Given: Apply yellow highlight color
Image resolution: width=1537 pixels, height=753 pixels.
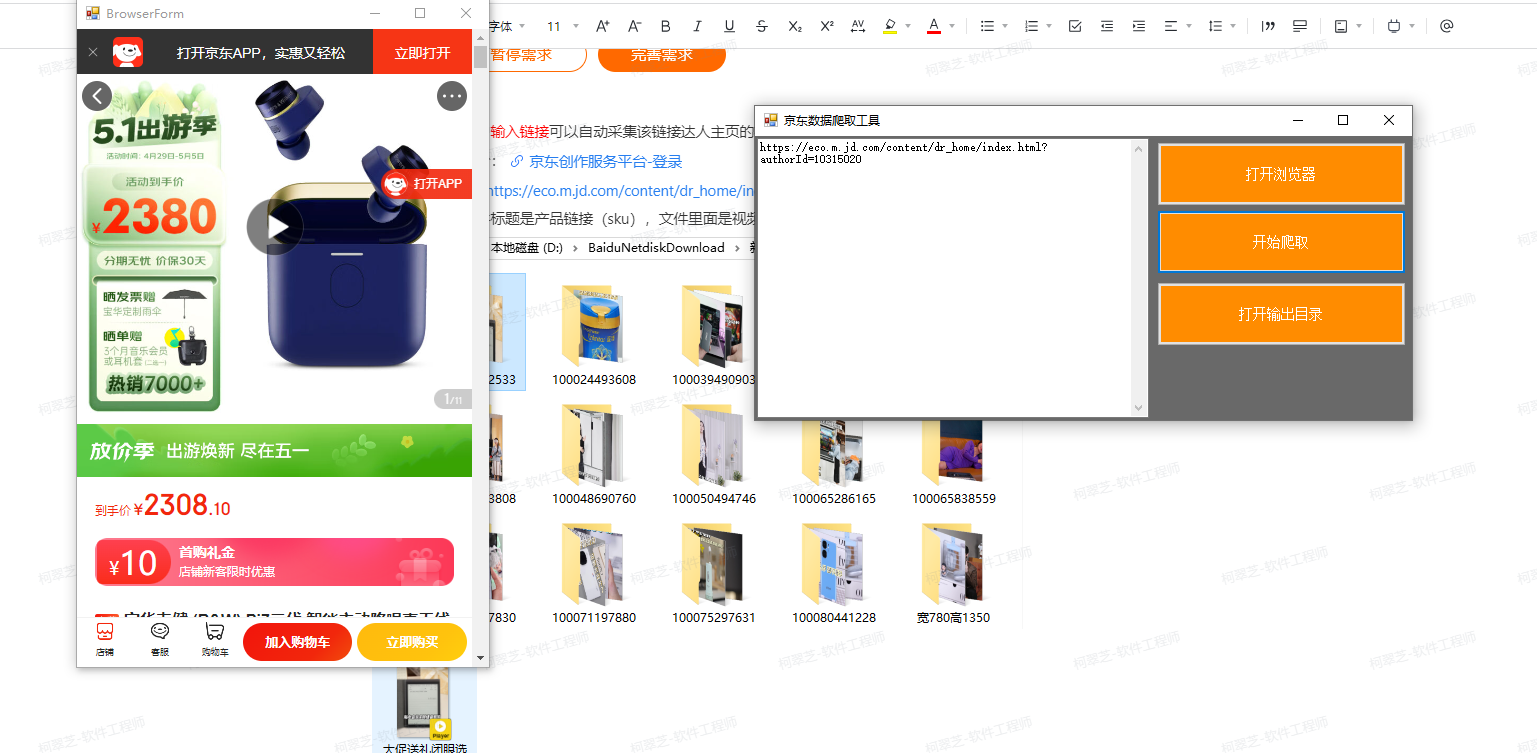Looking at the screenshot, I should (890, 26).
